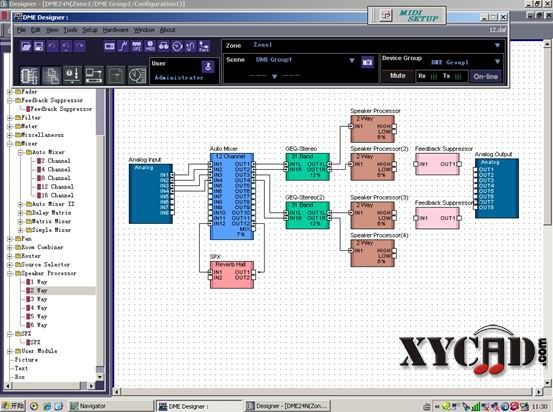This screenshot has height=412, width=553.
Task: Open the MIDI setup icon in toolbar
Action: click(x=150, y=46)
